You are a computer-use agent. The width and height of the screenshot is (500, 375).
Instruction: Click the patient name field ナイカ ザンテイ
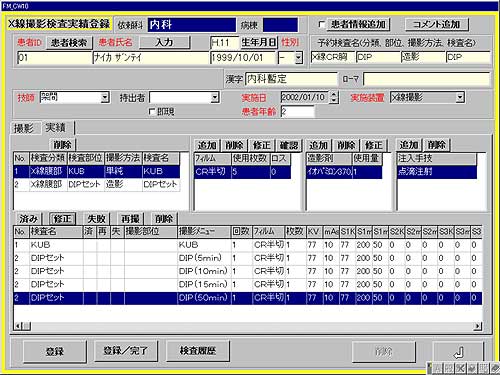tap(151, 58)
